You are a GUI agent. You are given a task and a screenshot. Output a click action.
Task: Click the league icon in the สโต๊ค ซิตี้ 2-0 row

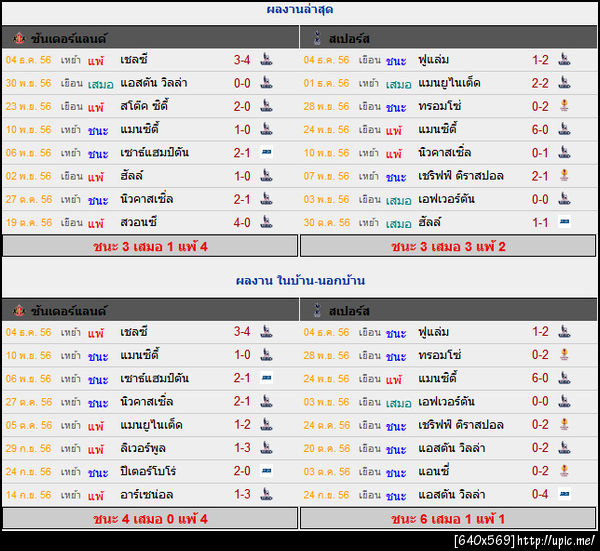tap(266, 106)
